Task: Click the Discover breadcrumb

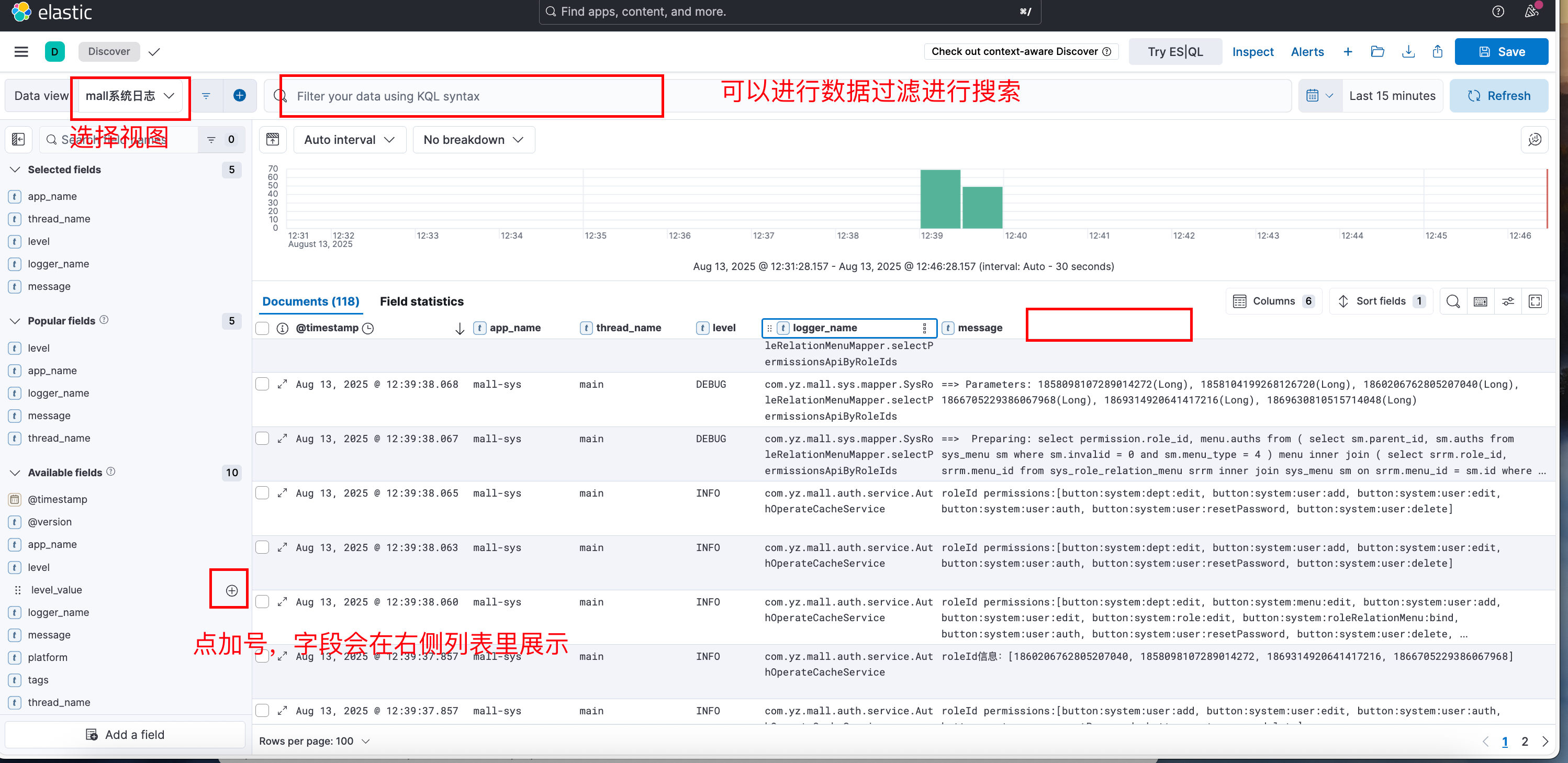Action: [109, 52]
